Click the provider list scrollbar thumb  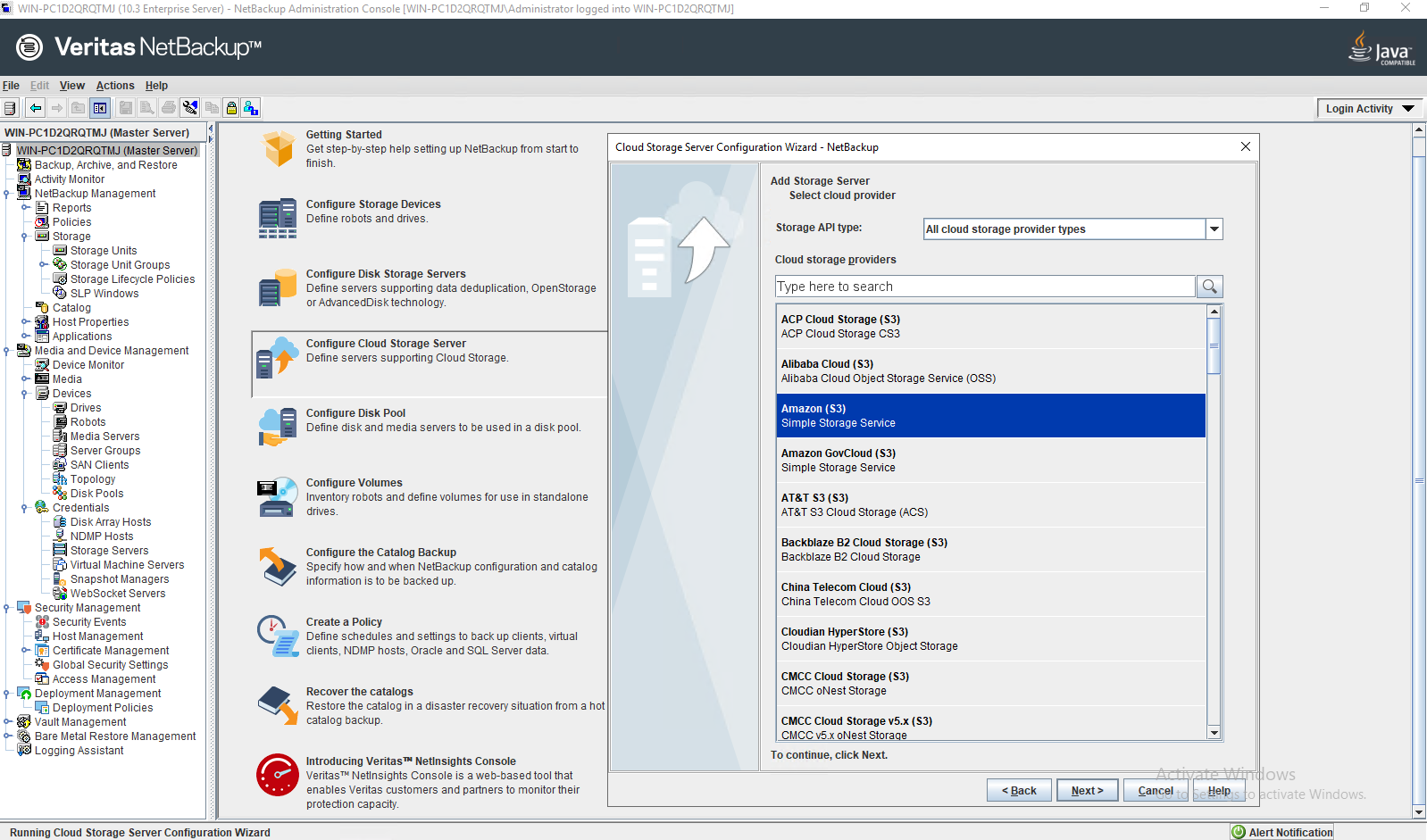pyautogui.click(x=1214, y=345)
